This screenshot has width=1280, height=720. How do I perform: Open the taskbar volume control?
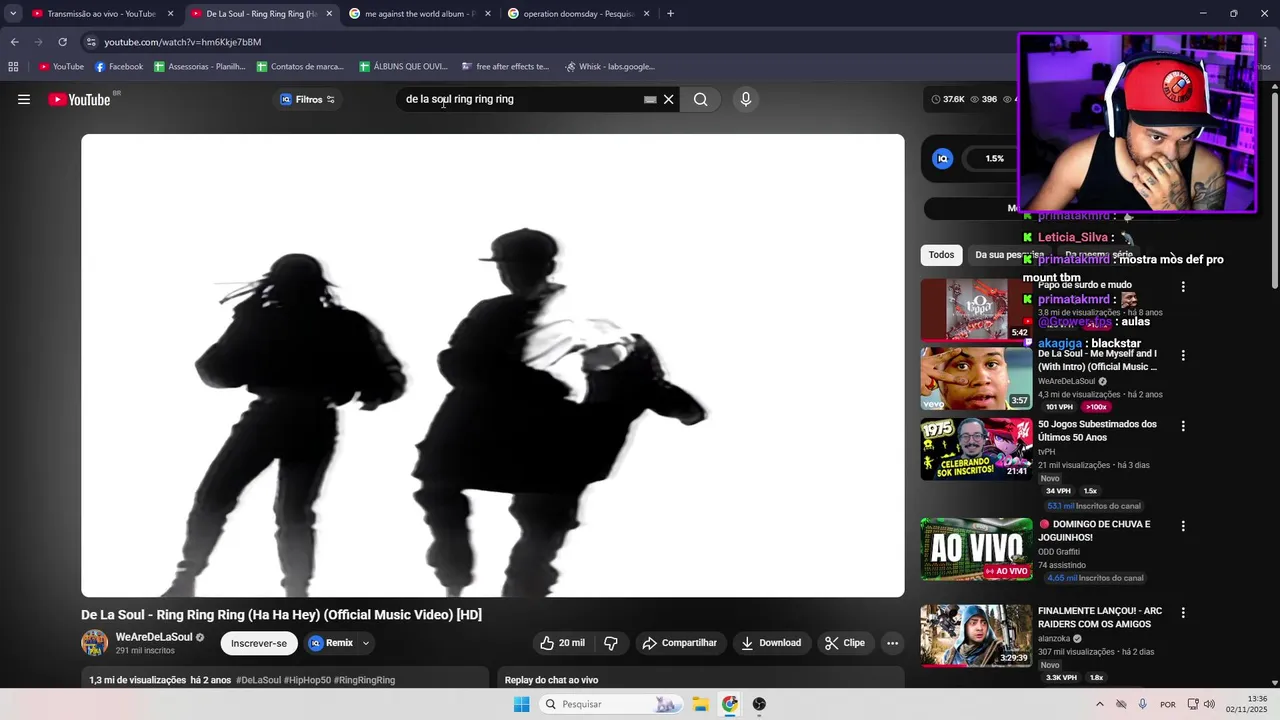[x=1209, y=704]
